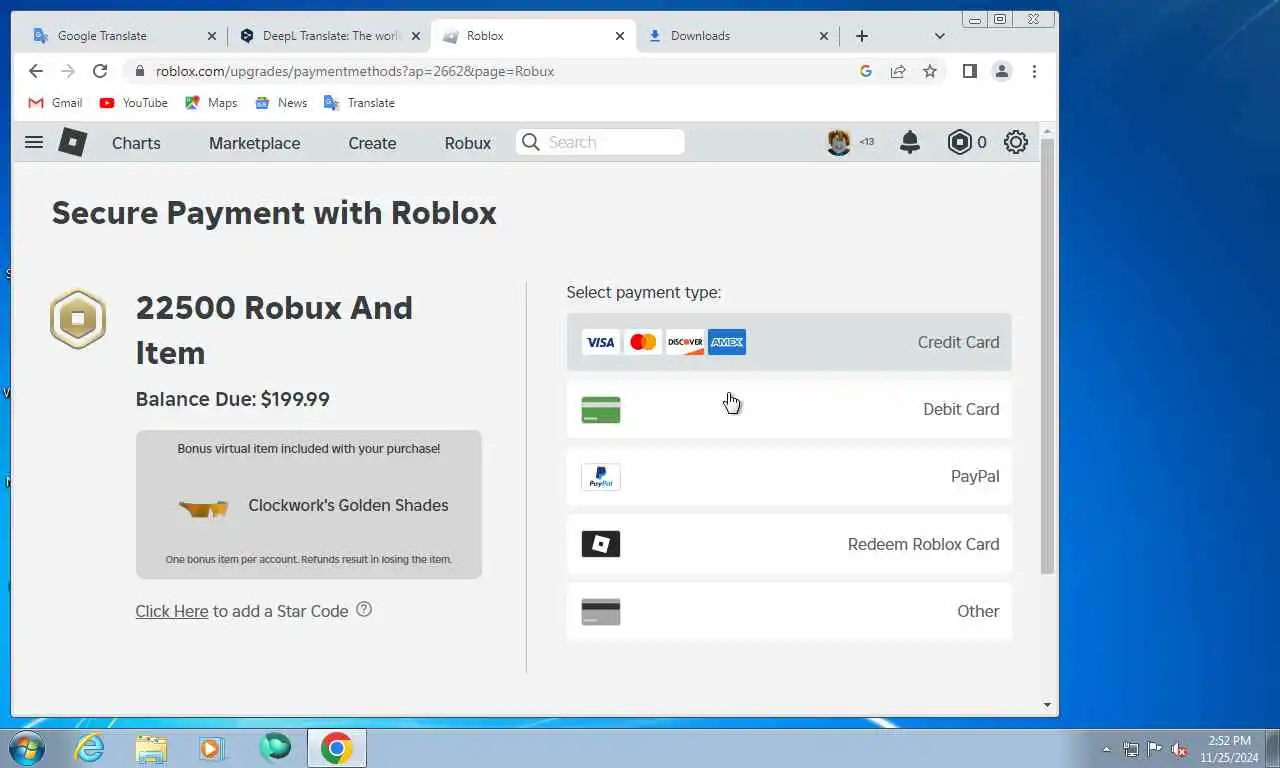The image size is (1280, 768).
Task: Click the Roblox logo home icon
Action: tap(72, 142)
